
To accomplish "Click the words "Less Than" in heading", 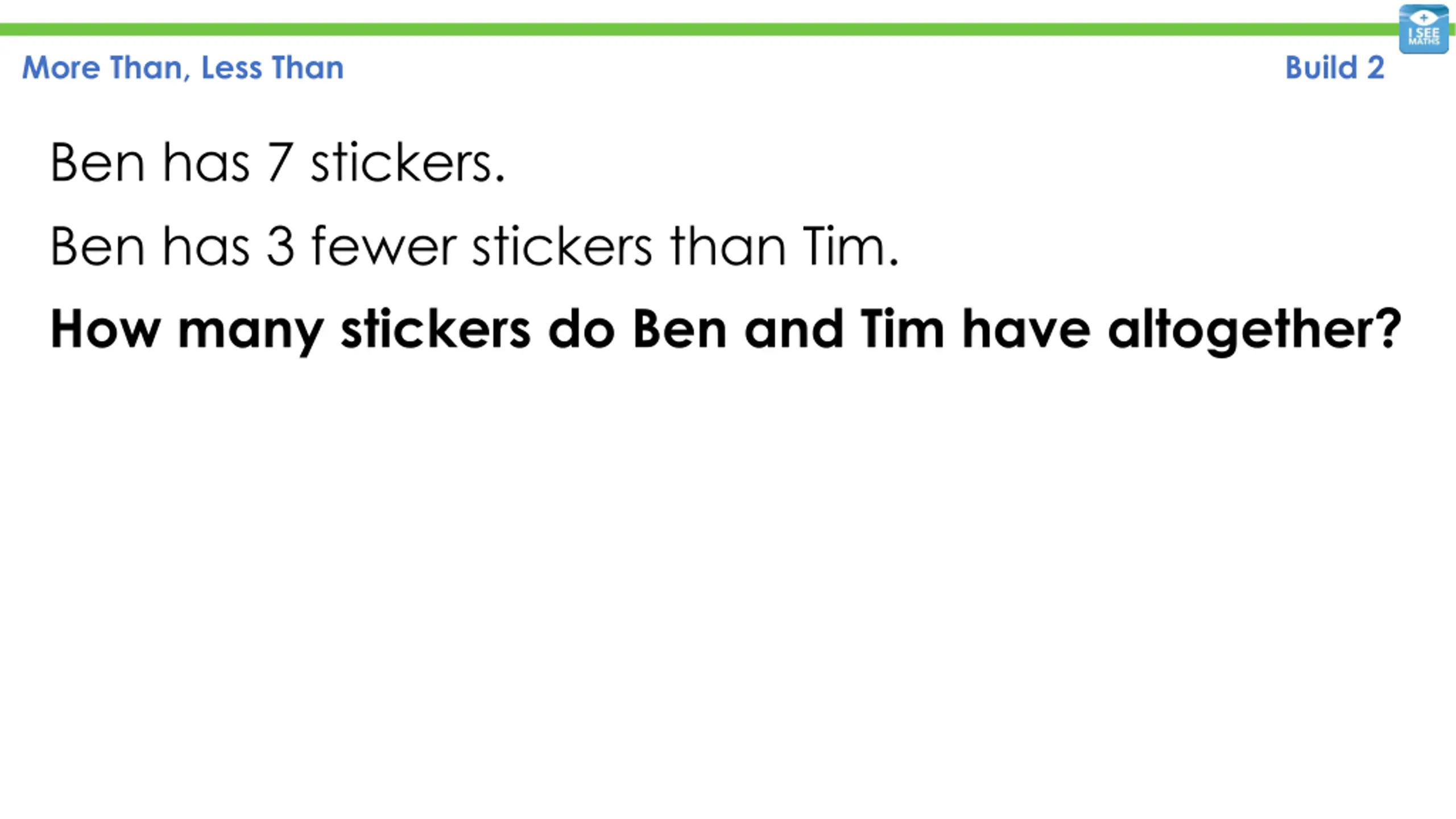I will coord(272,68).
